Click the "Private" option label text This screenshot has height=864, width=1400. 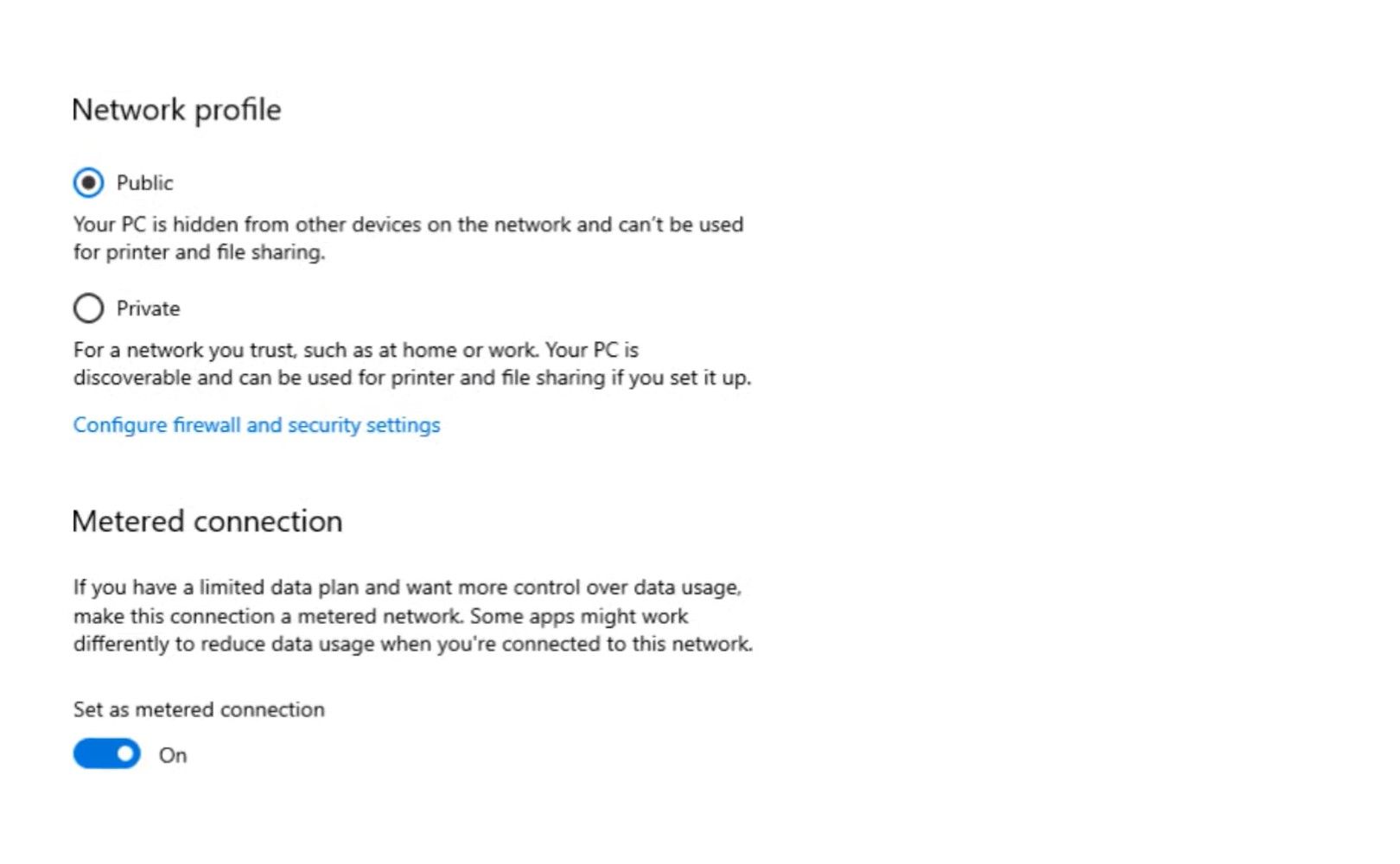(148, 308)
